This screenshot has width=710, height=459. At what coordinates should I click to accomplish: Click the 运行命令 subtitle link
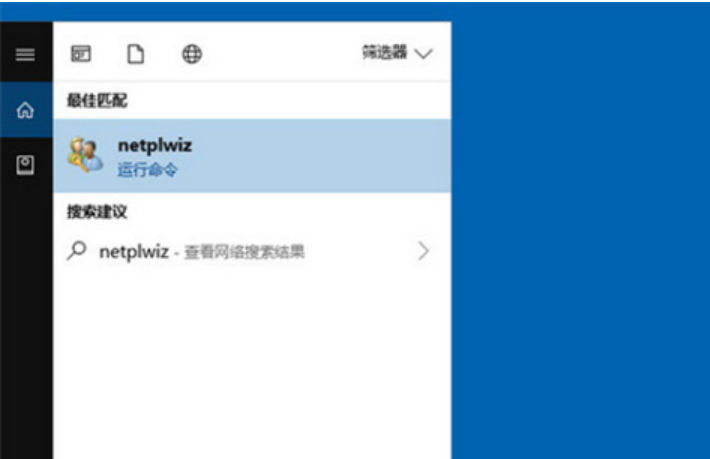tap(148, 170)
